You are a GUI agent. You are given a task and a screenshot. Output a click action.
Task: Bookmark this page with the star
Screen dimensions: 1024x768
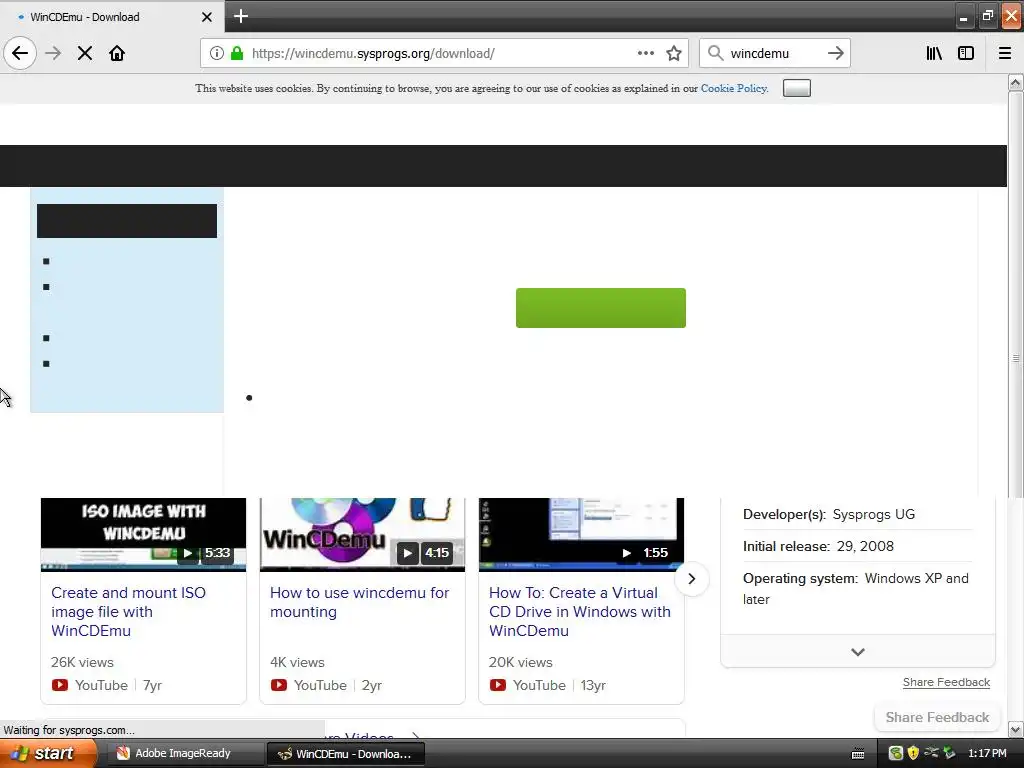coord(674,53)
